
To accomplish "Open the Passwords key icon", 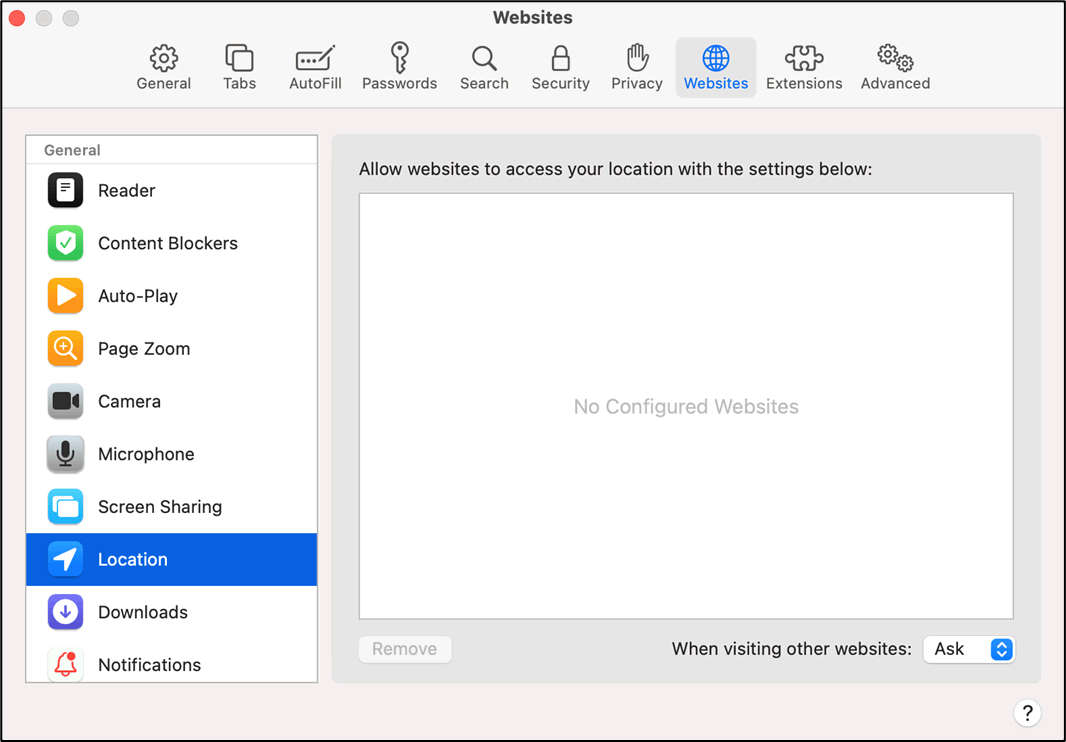I will point(400,58).
